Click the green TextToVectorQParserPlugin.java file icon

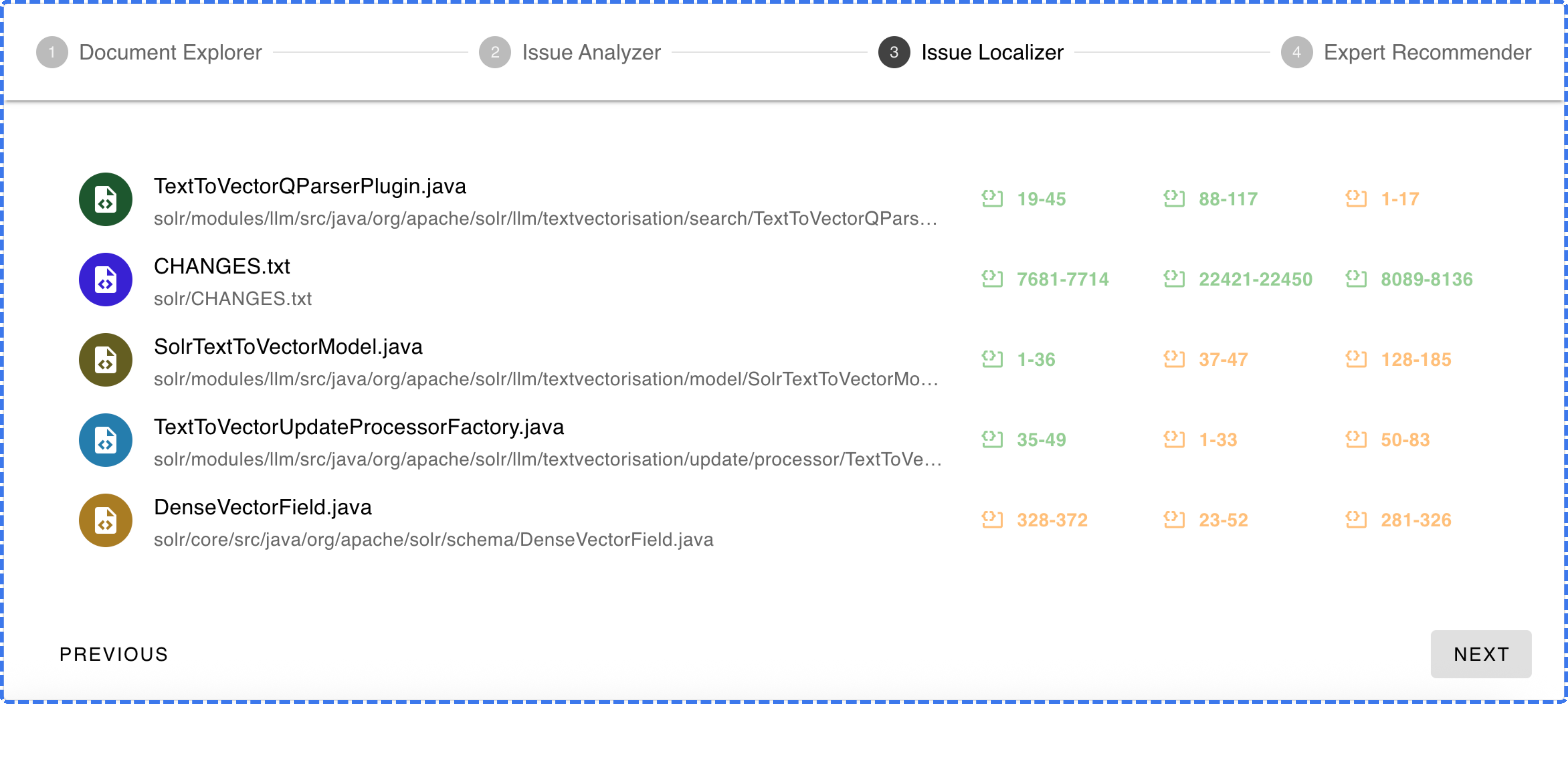(105, 199)
